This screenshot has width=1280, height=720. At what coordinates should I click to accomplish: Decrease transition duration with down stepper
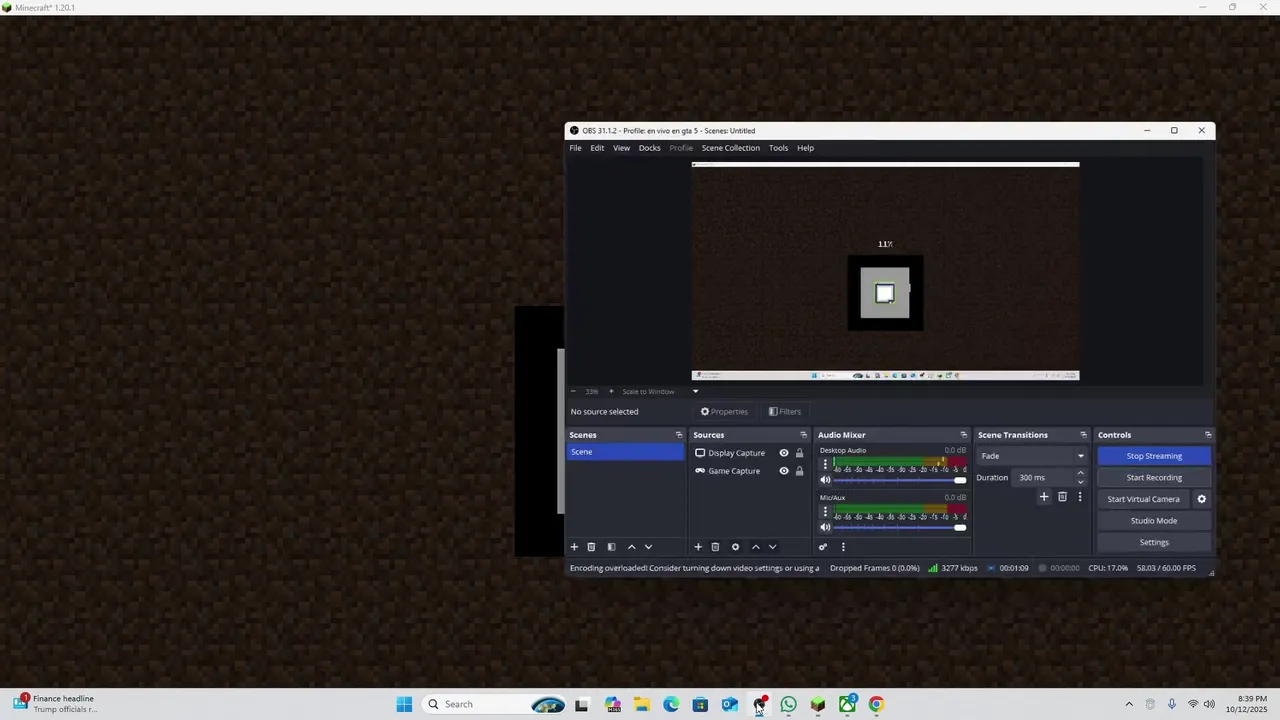[x=1080, y=482]
